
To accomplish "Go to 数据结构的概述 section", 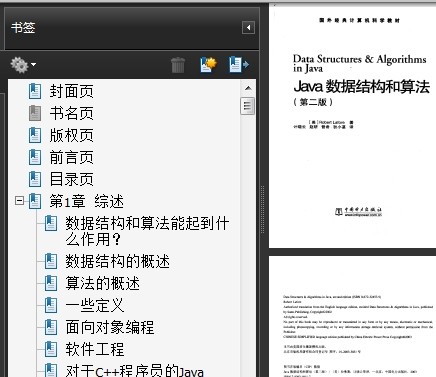I will coord(117,261).
